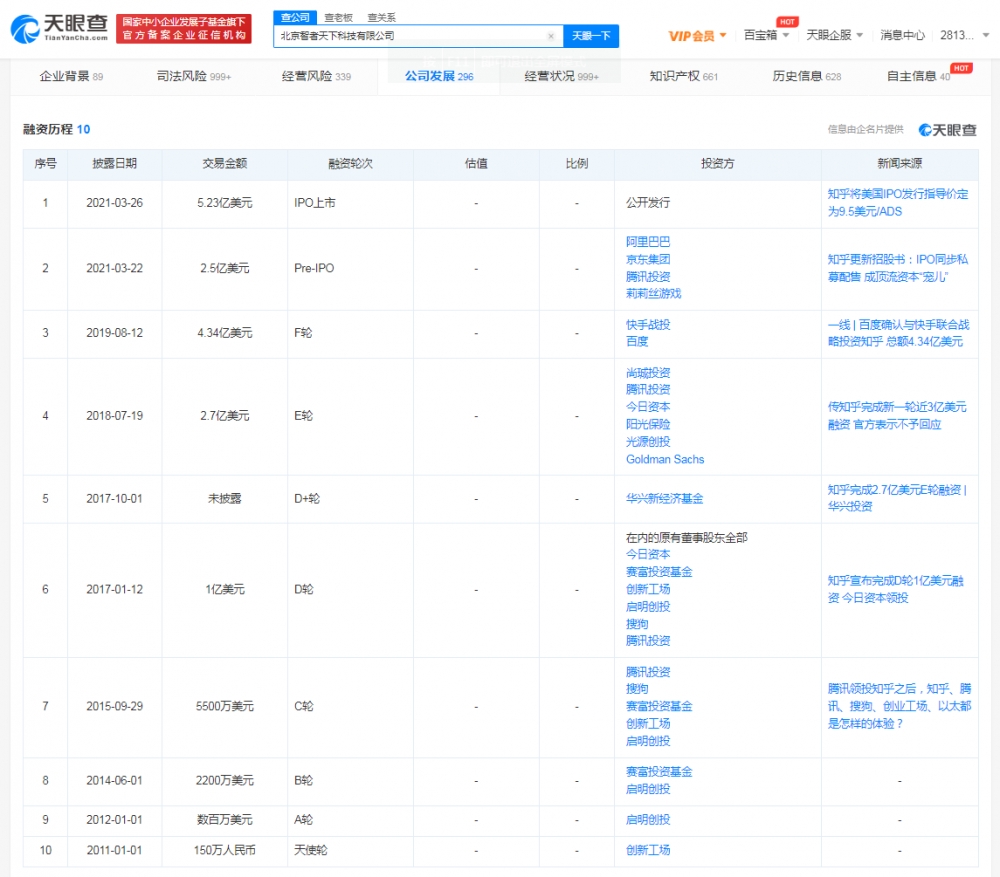Click the 披露日期 column header
This screenshot has height=877, width=1000.
tap(114, 164)
